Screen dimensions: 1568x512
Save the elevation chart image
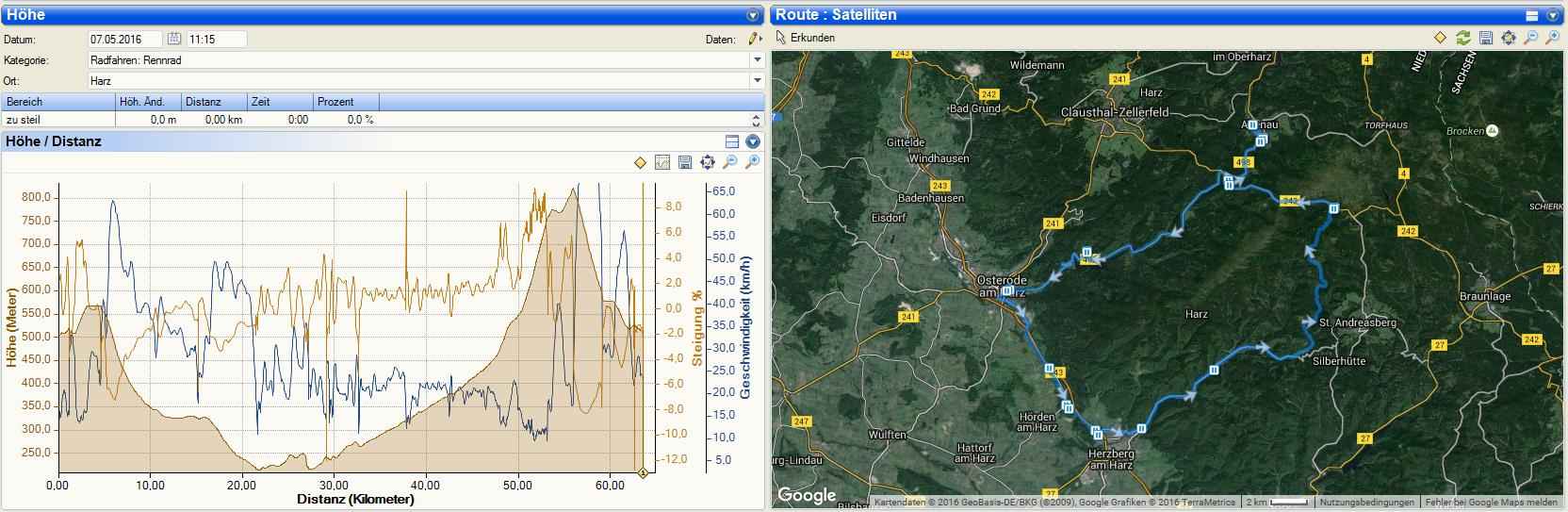tap(685, 163)
